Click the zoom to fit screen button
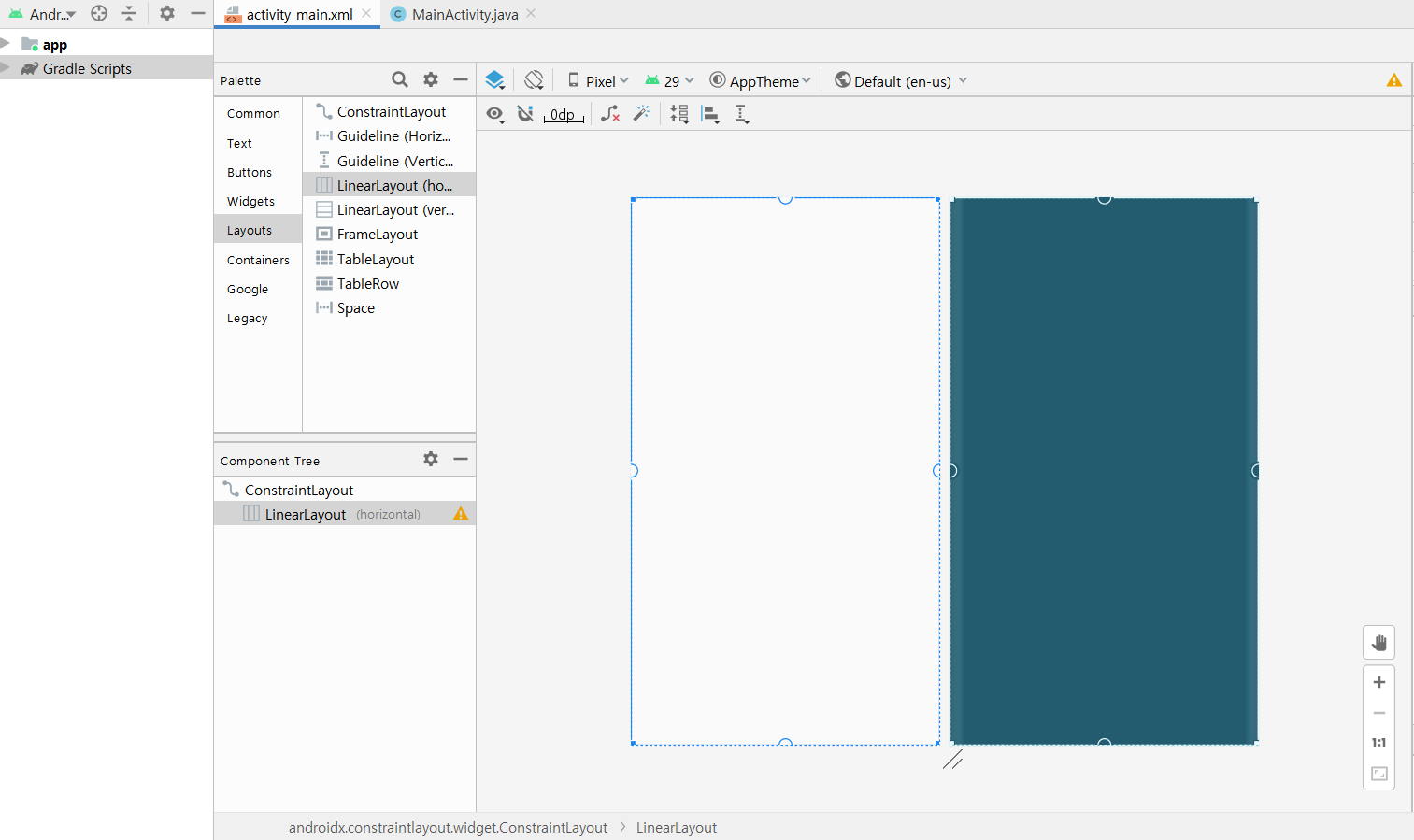 pyautogui.click(x=1379, y=774)
